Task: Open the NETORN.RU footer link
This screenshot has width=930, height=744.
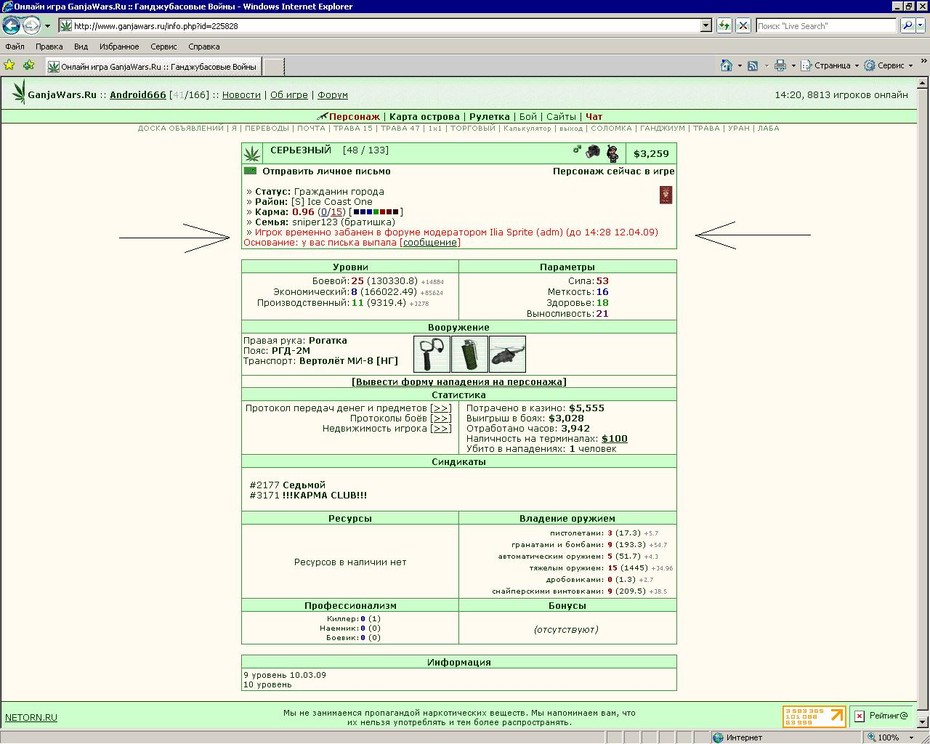Action: click(31, 717)
